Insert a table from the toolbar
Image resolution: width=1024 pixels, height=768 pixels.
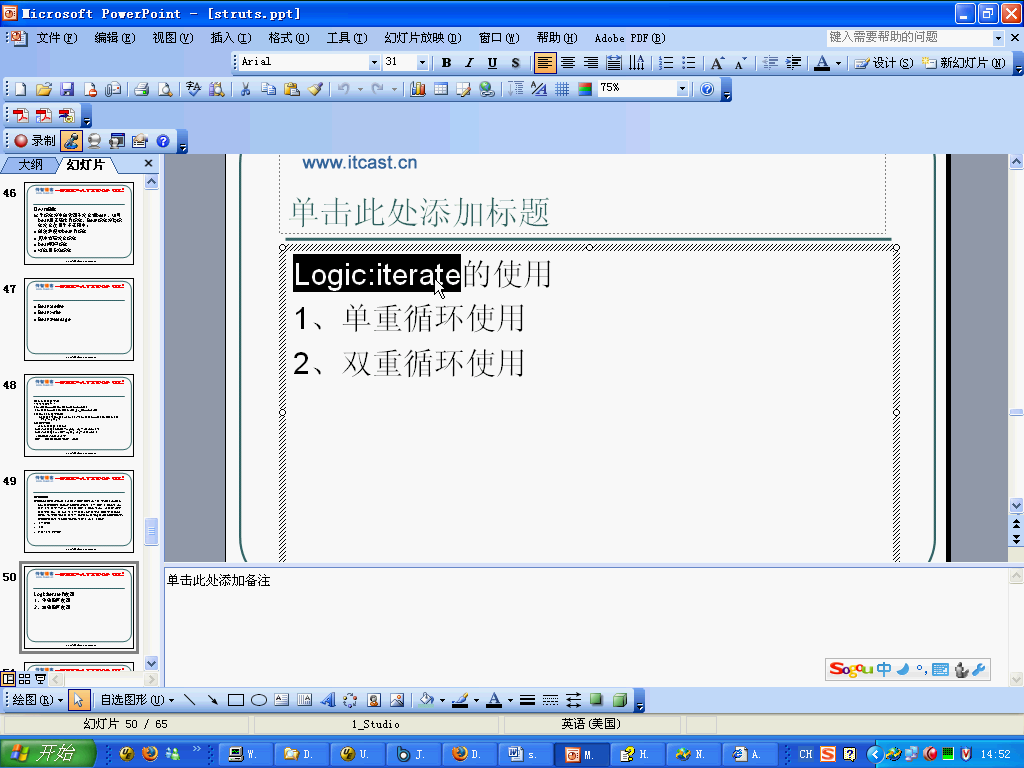coord(441,89)
